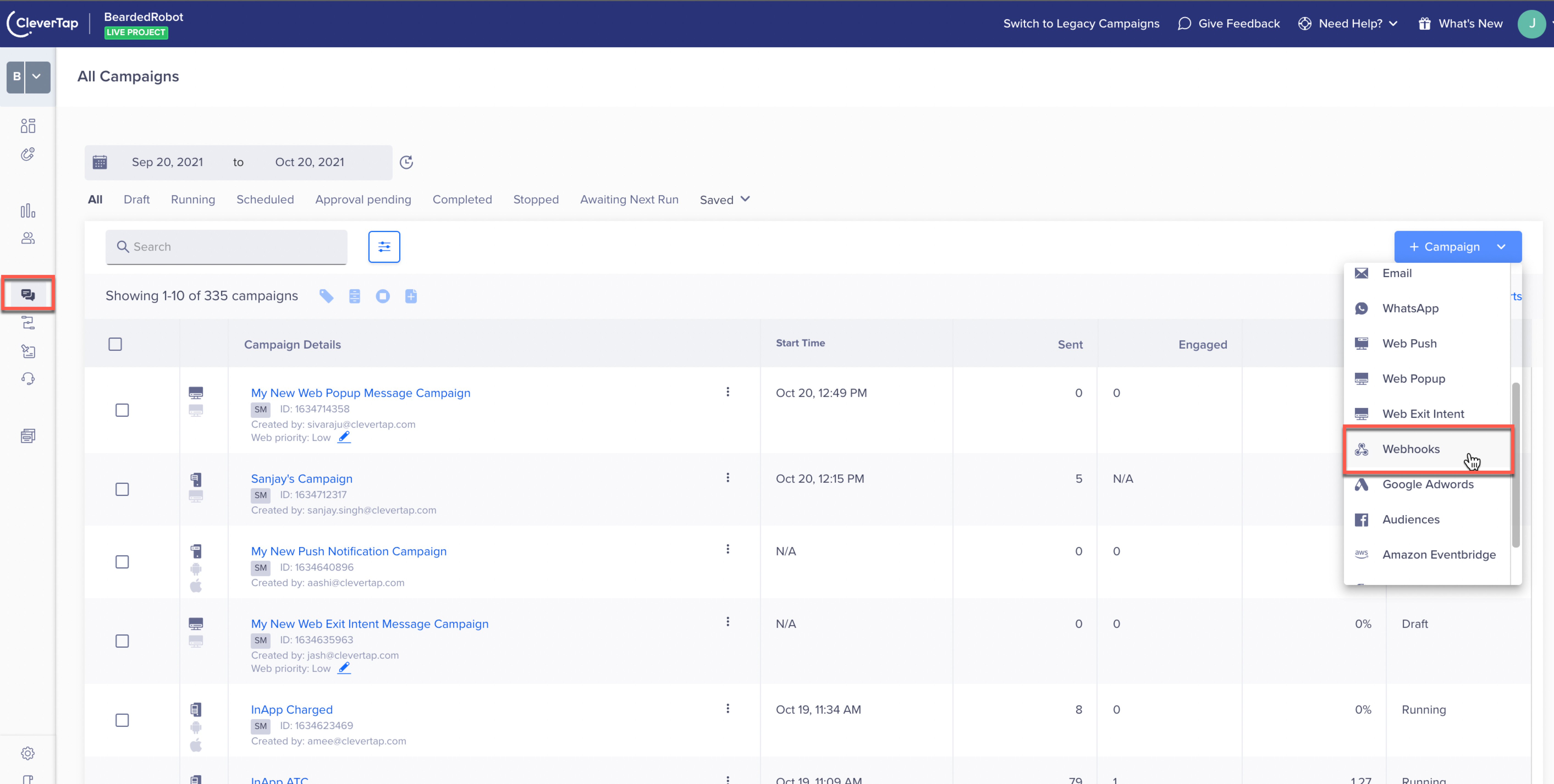Viewport: 1554px width, 784px height.
Task: Check the My New Push Notification Campaign row
Action: click(x=122, y=562)
